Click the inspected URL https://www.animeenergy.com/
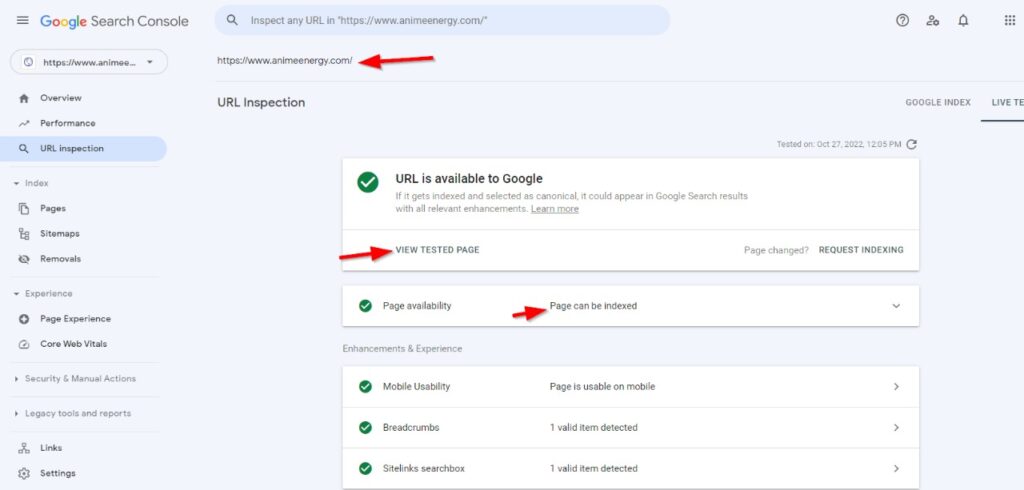The height and width of the screenshot is (490, 1024). [x=285, y=61]
